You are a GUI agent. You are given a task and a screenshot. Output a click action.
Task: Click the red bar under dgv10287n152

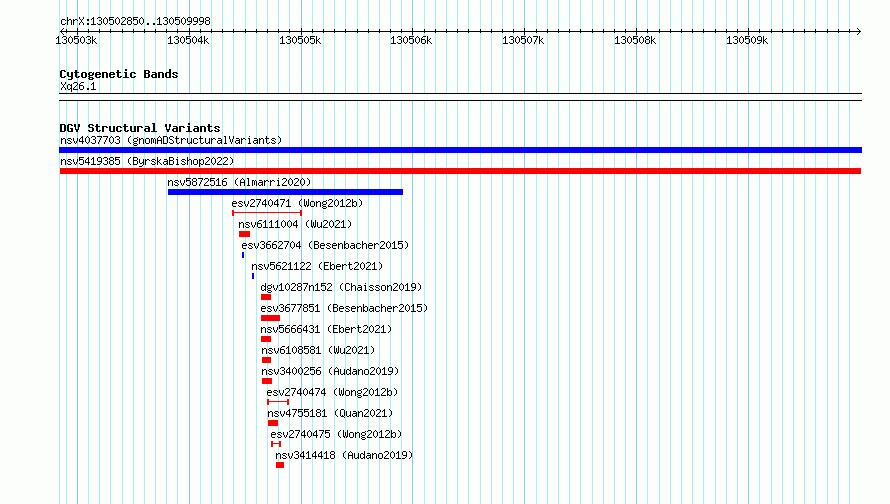pos(266,297)
